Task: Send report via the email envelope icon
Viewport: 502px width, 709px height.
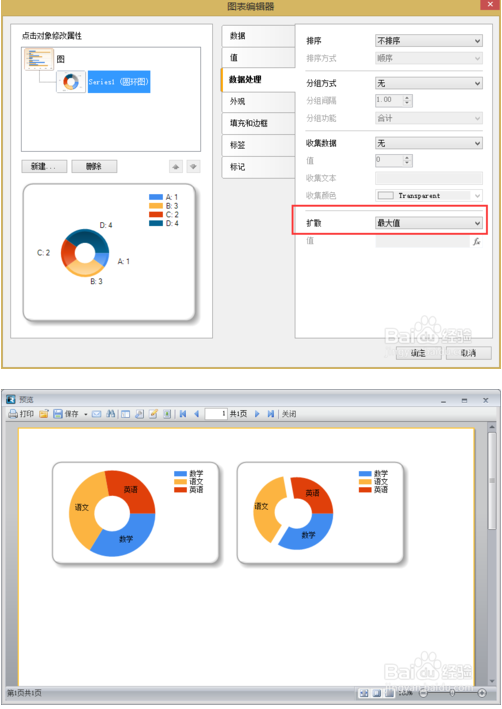Action: pos(96,414)
